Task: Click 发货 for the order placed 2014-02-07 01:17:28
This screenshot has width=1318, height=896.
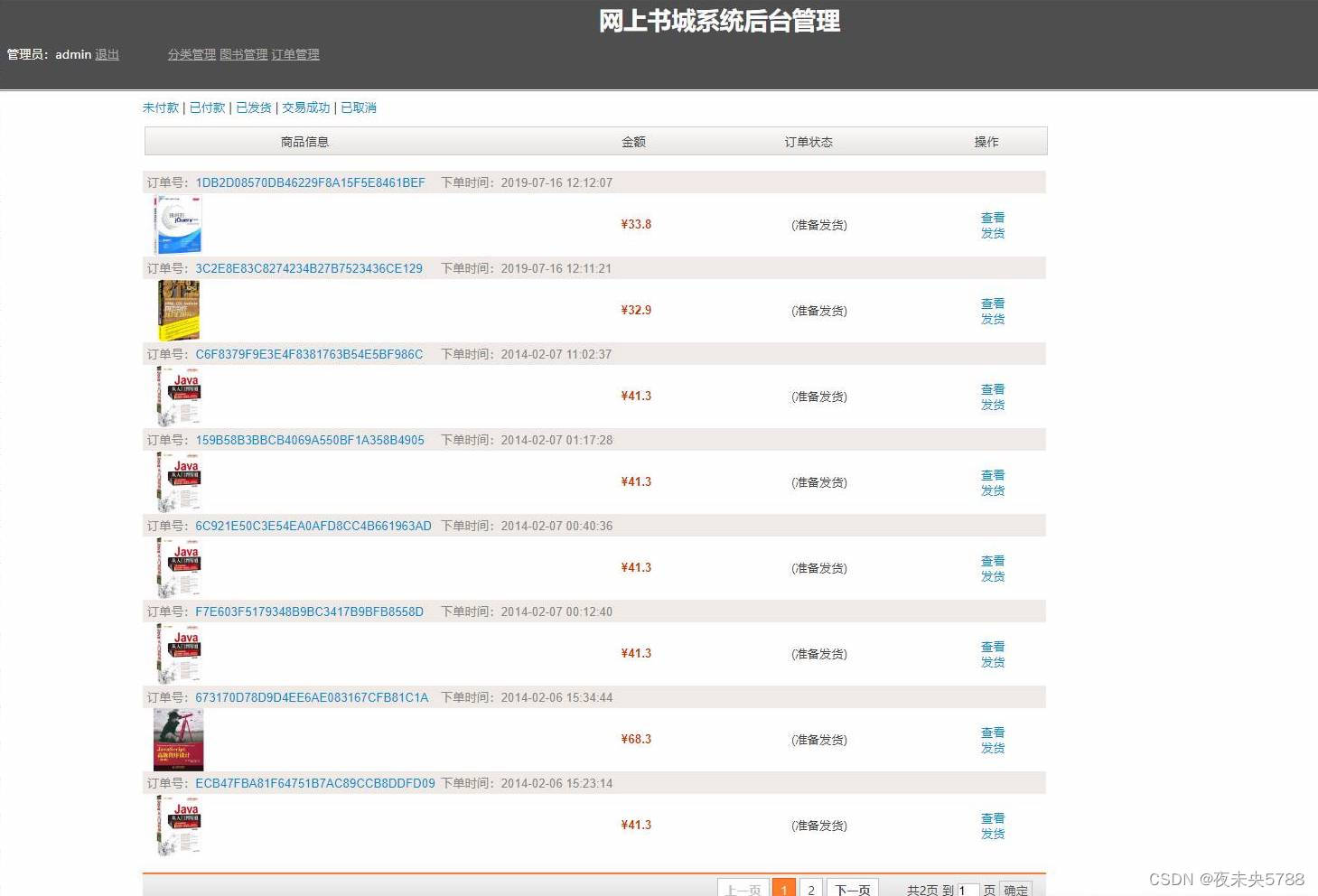Action: pos(993,490)
